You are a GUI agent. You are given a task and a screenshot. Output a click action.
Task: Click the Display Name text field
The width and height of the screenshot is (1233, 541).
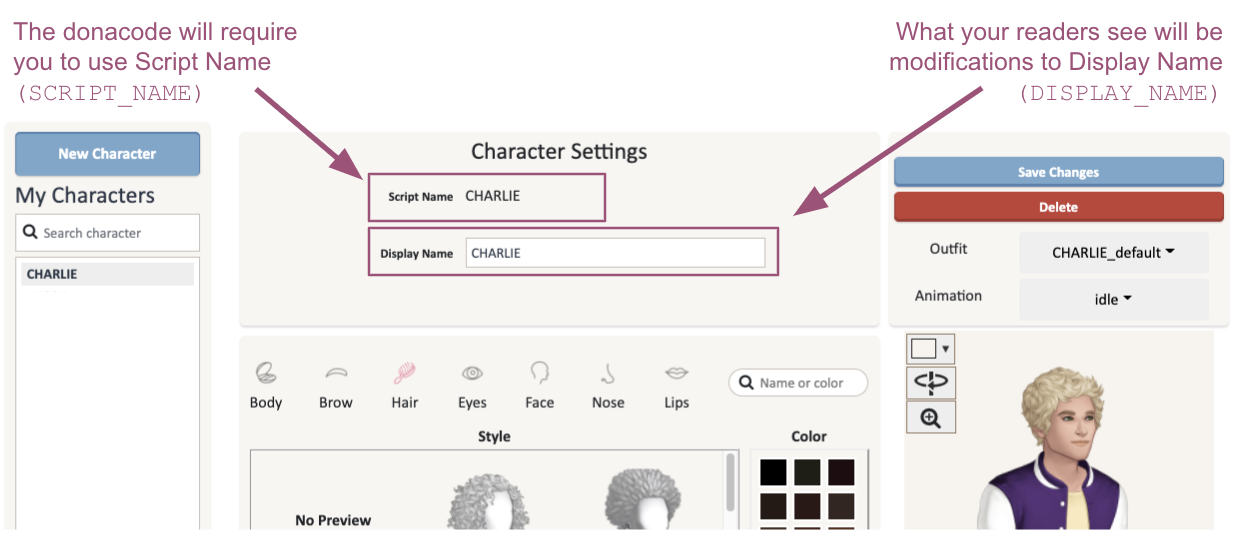[615, 253]
